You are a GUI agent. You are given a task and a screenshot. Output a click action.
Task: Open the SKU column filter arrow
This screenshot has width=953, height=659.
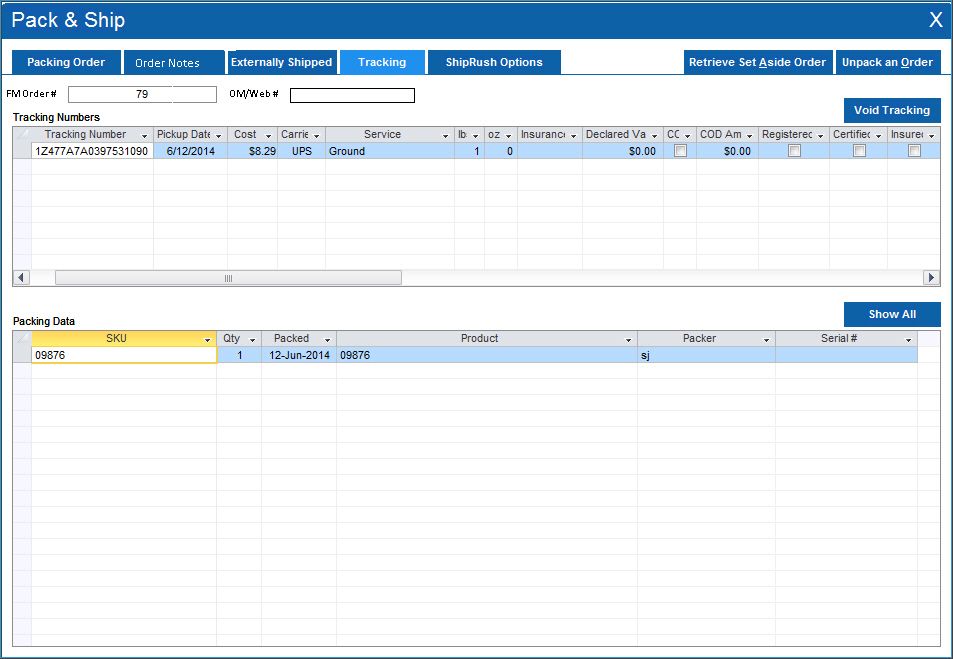(207, 340)
